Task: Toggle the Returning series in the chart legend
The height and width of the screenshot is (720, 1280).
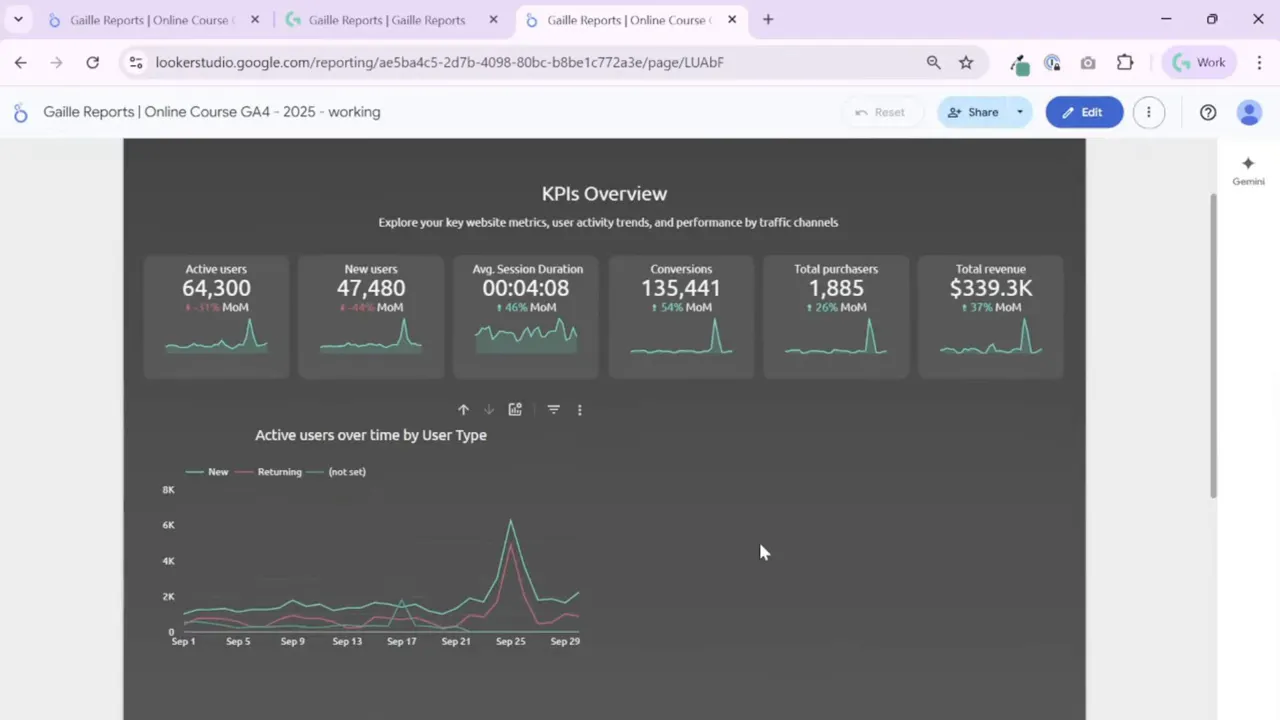Action: click(x=272, y=471)
